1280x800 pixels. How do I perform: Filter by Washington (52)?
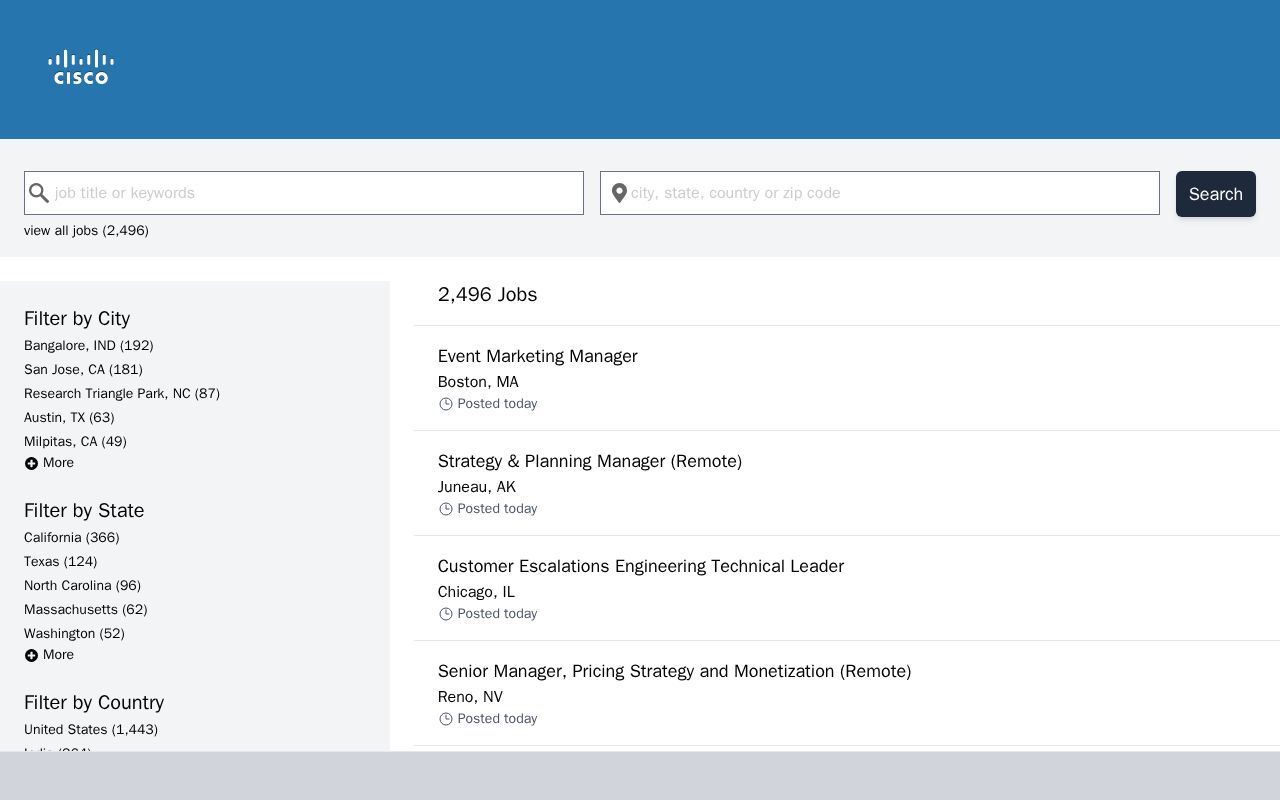tap(74, 633)
